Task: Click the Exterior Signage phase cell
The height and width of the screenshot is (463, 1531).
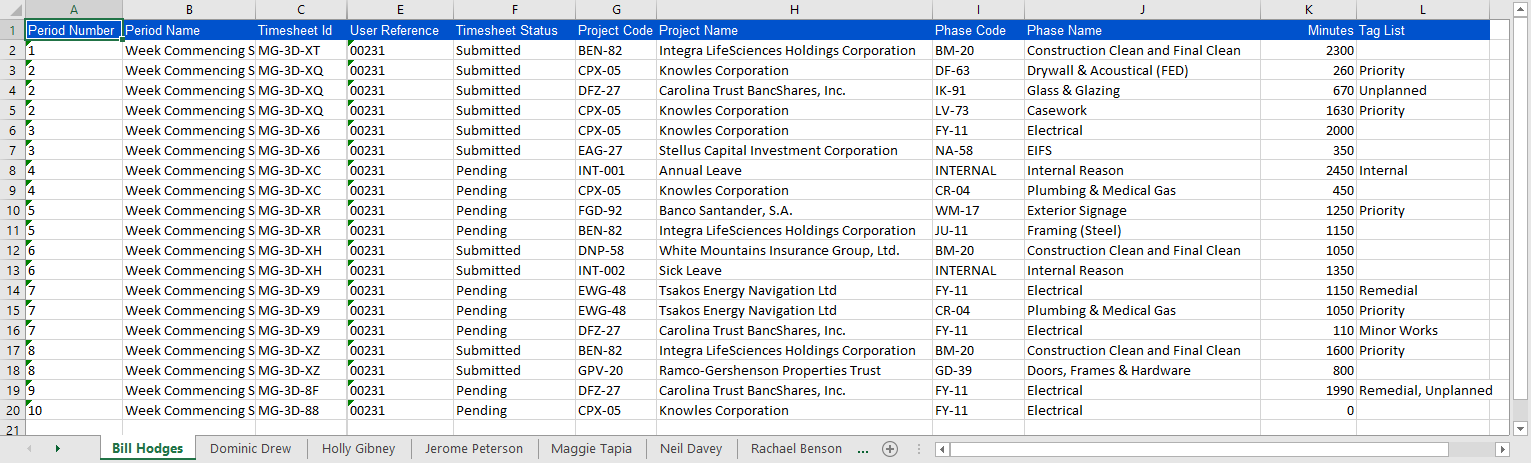Action: [x=1142, y=210]
